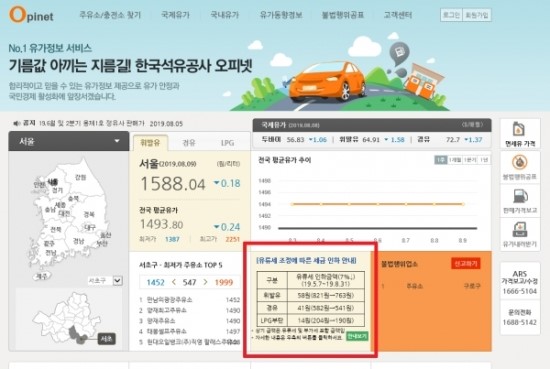This screenshot has height=369, width=550.
Task: Click the 전국 평균유가 추이 chart title
Action: click(x=284, y=160)
